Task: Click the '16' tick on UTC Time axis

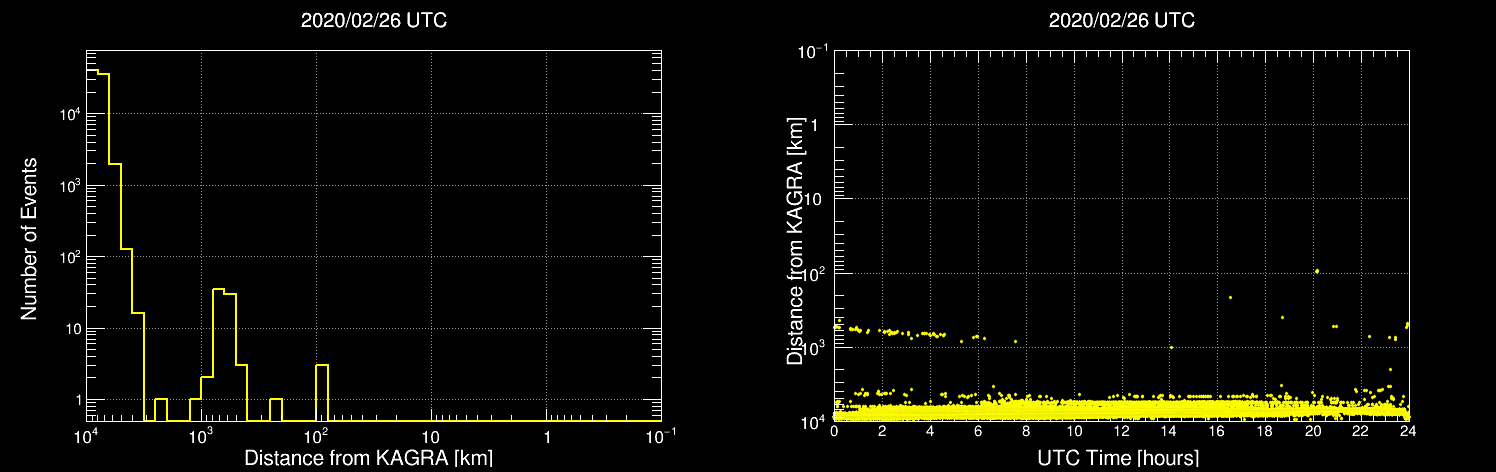Action: coord(1217,431)
